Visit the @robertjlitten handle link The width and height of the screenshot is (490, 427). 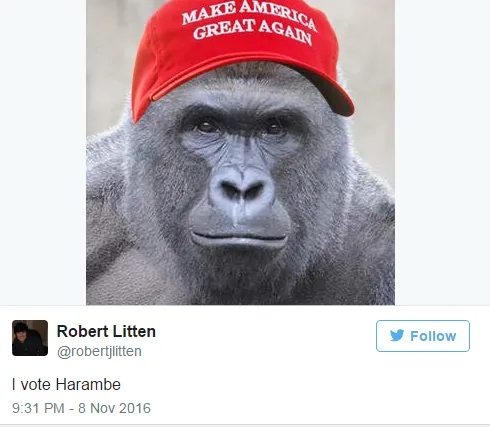[x=99, y=351]
